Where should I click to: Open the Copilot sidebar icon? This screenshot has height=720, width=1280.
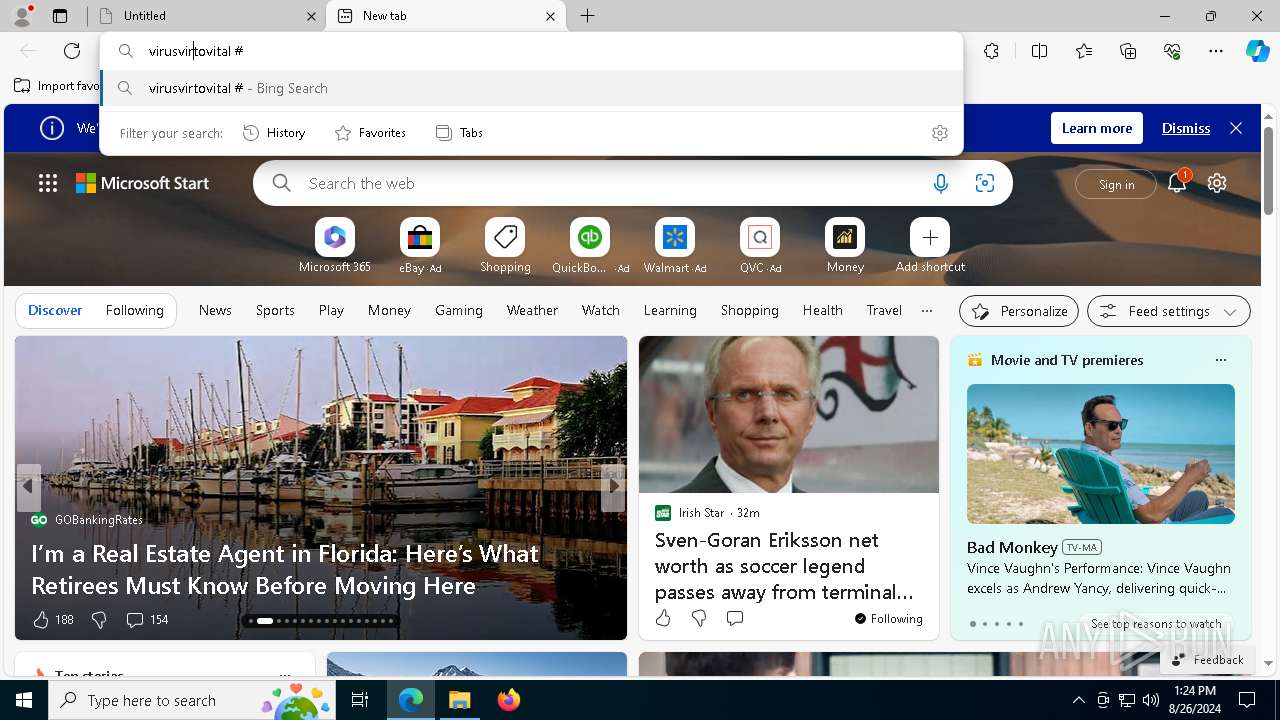click(1257, 51)
